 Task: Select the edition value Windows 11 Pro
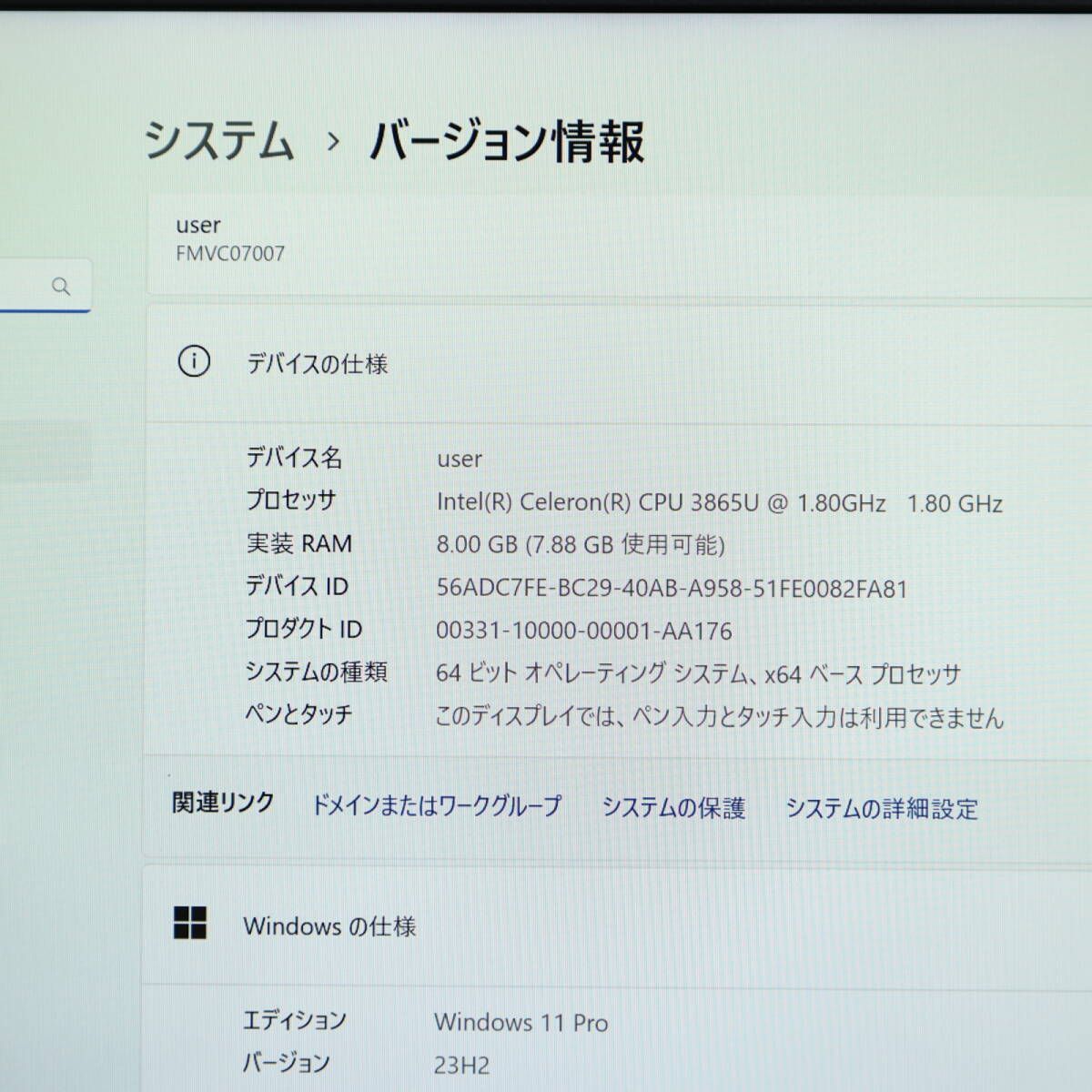pos(521,1022)
